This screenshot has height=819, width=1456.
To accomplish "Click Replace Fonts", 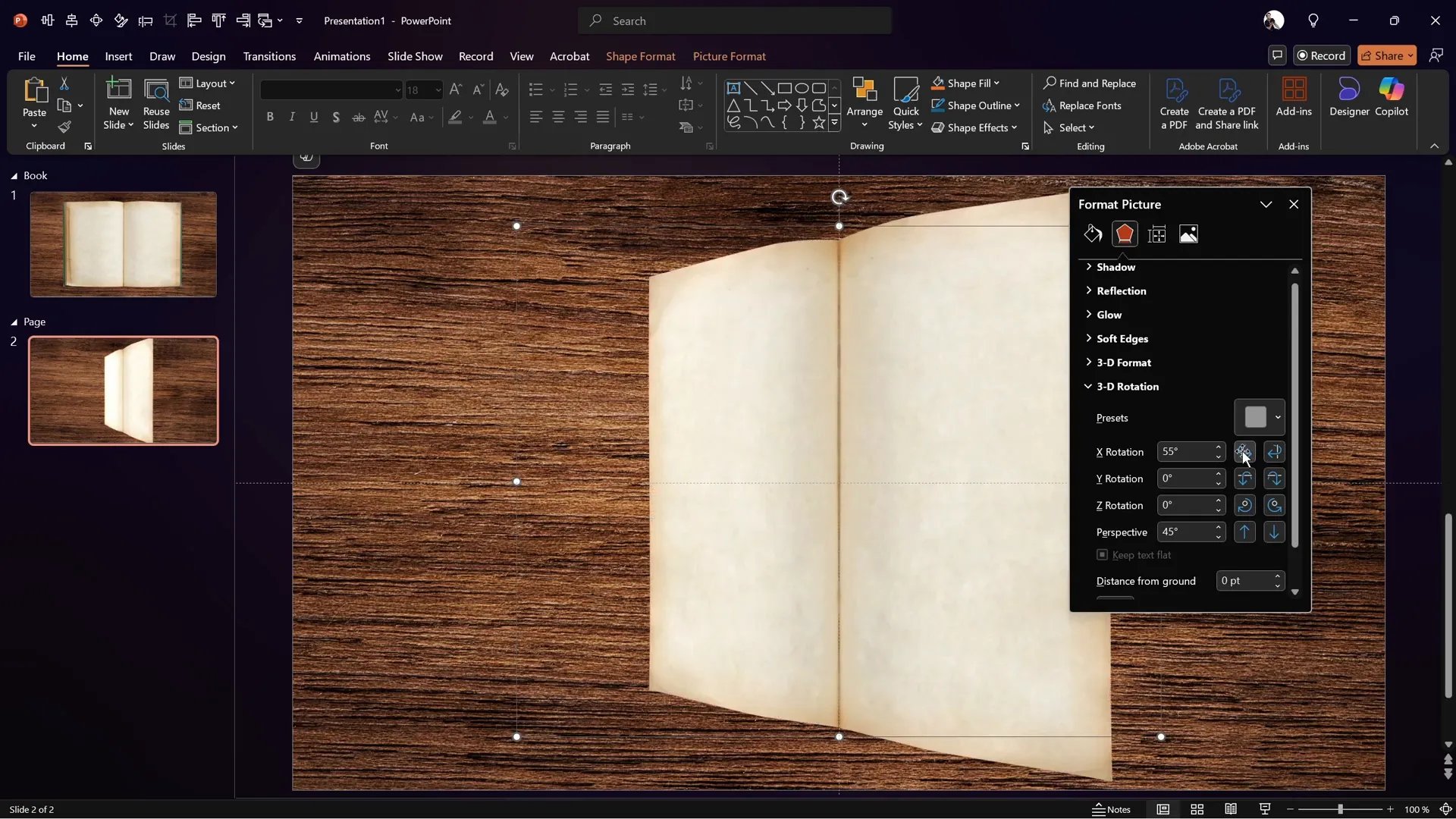I will [x=1082, y=105].
